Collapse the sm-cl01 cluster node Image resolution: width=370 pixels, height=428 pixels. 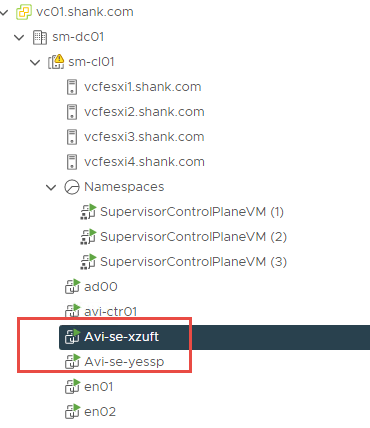tap(35, 62)
